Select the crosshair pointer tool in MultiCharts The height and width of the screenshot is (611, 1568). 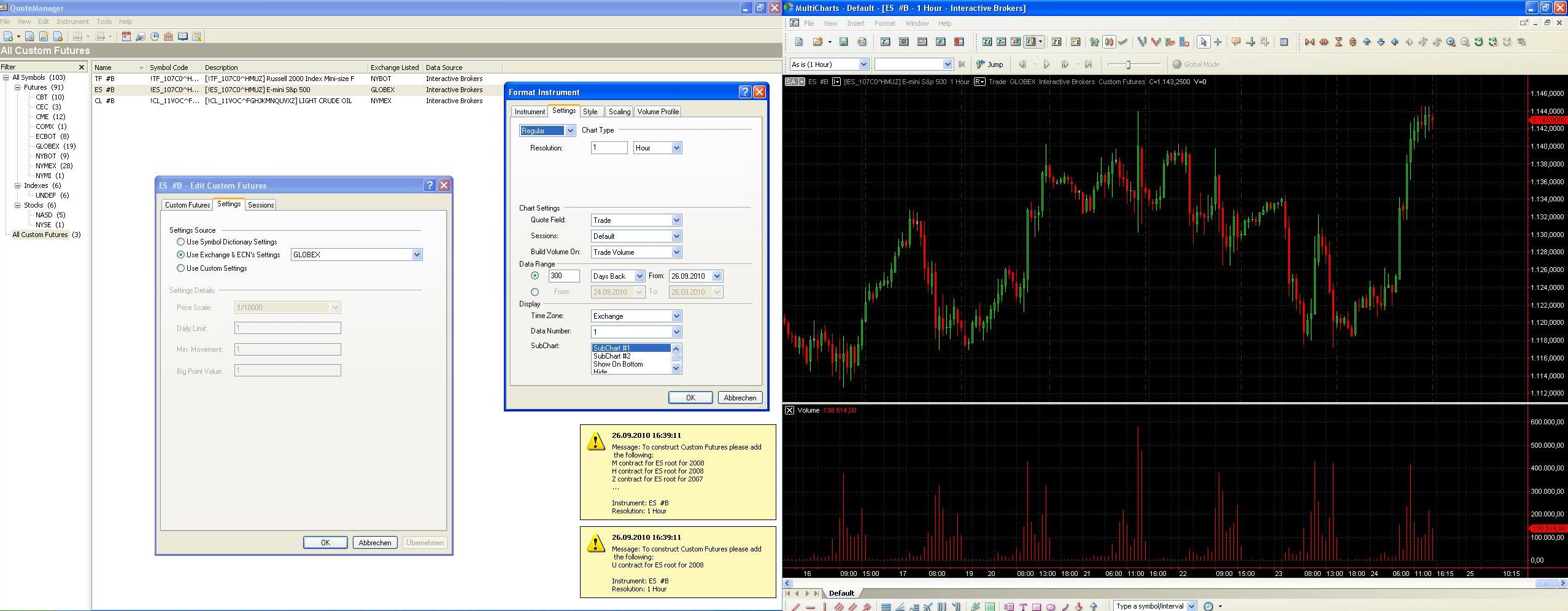pos(1218,42)
